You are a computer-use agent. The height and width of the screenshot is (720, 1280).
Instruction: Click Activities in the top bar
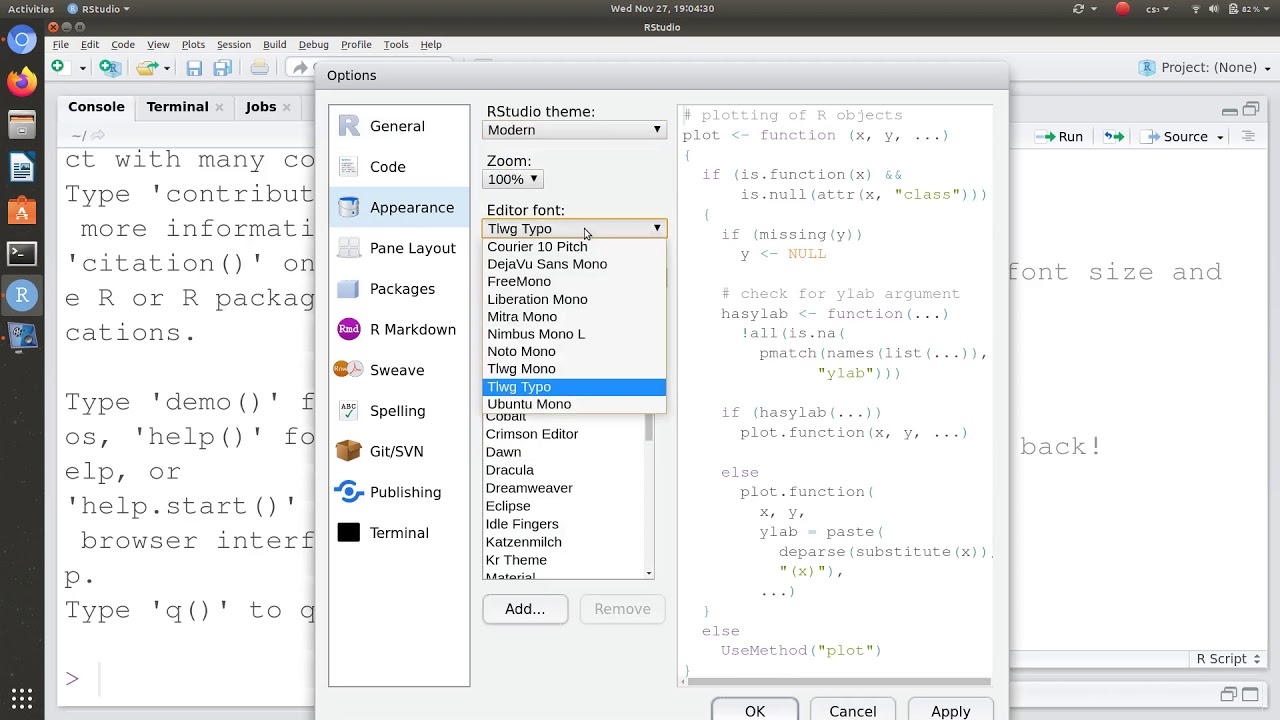pyautogui.click(x=31, y=9)
